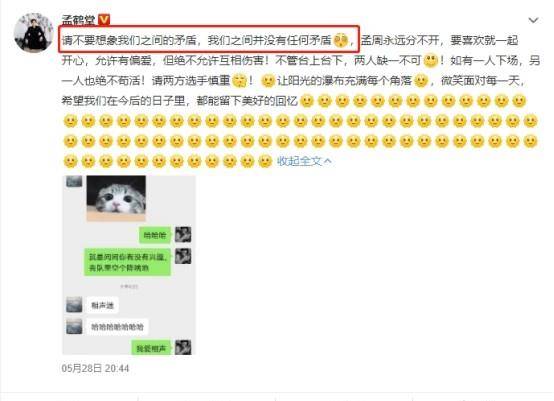Screen dimensions: 554x401
Task: Click the smiley emoji after 每个角落
Action: [x=421, y=81]
